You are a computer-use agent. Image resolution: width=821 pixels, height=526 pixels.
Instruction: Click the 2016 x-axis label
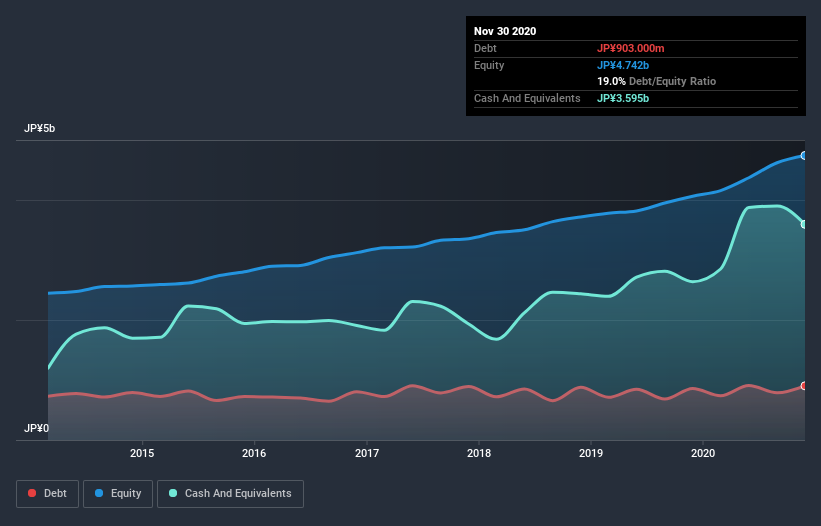[x=254, y=453]
